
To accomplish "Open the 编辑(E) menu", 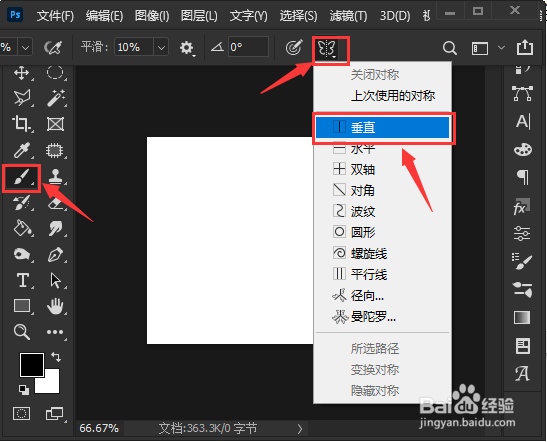I will coord(104,16).
